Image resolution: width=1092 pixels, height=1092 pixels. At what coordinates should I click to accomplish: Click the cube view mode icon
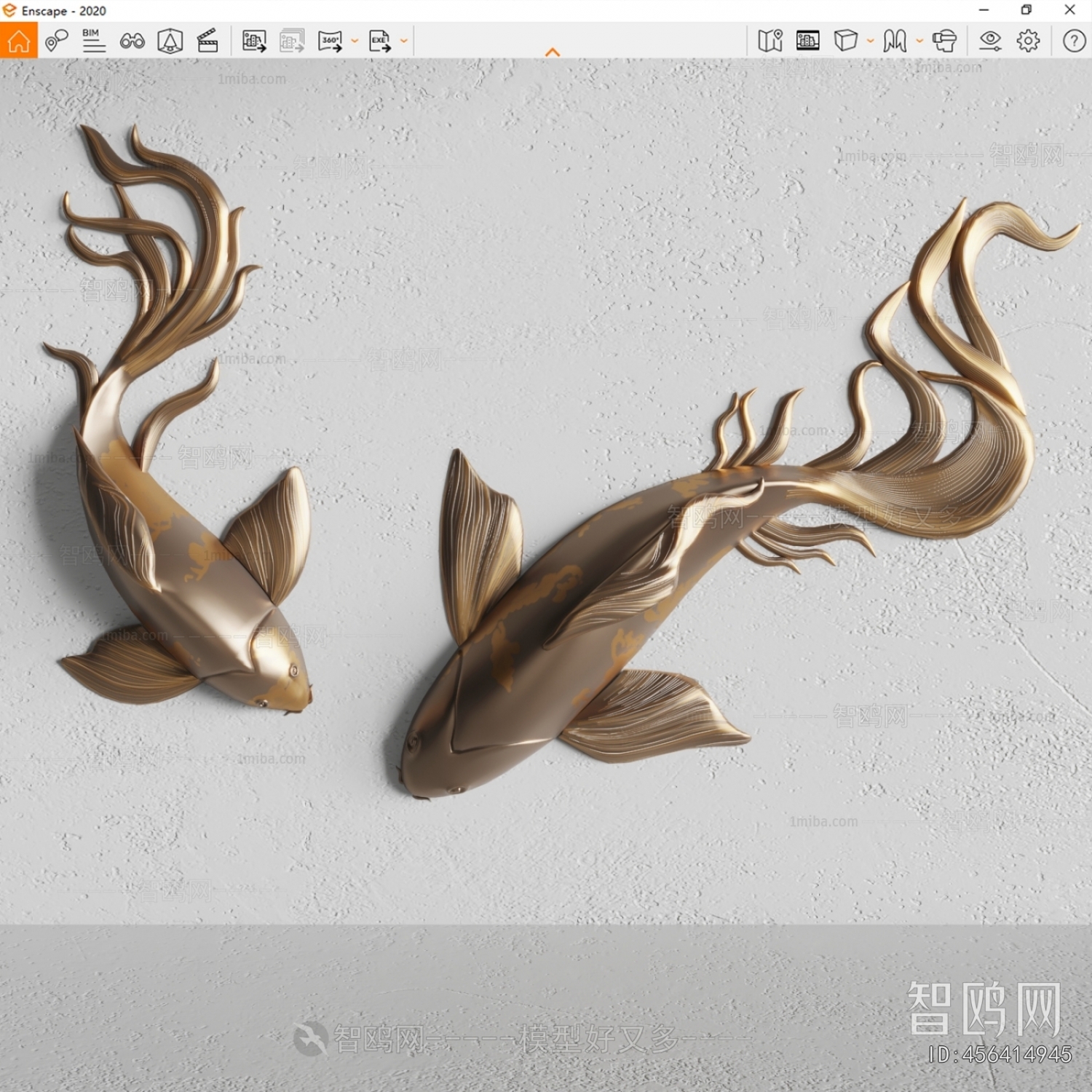845,41
